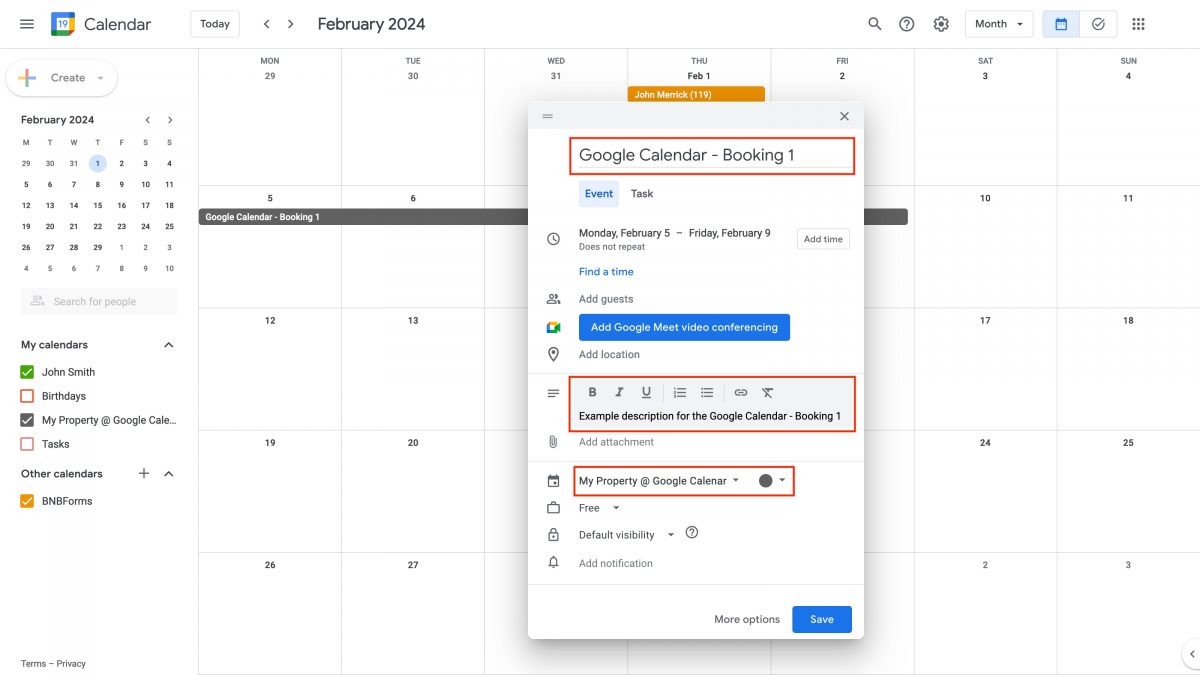This screenshot has height=675, width=1200.
Task: Switch to the Task tab
Action: [x=641, y=193]
